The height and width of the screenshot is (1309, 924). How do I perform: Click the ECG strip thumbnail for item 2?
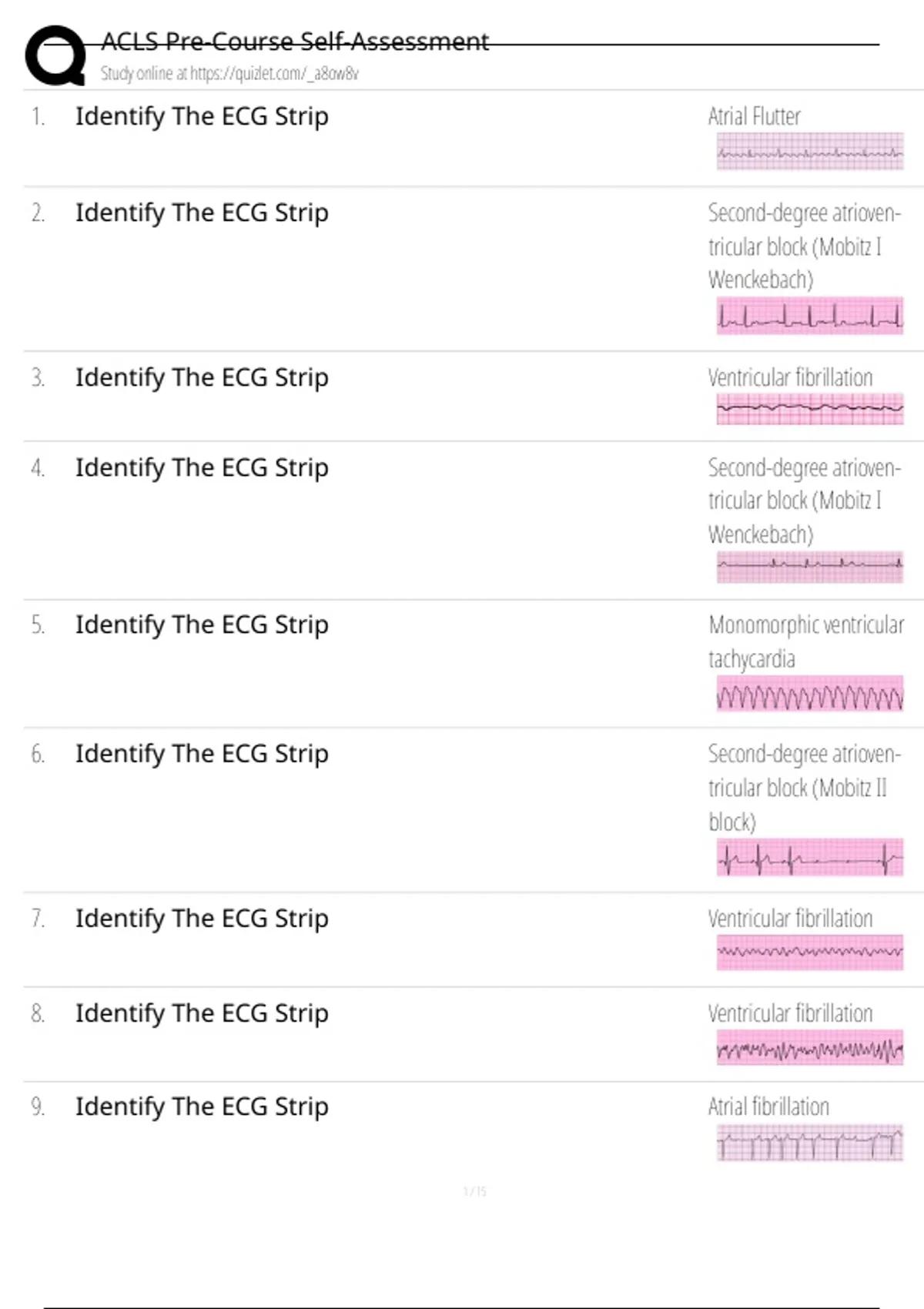click(809, 316)
